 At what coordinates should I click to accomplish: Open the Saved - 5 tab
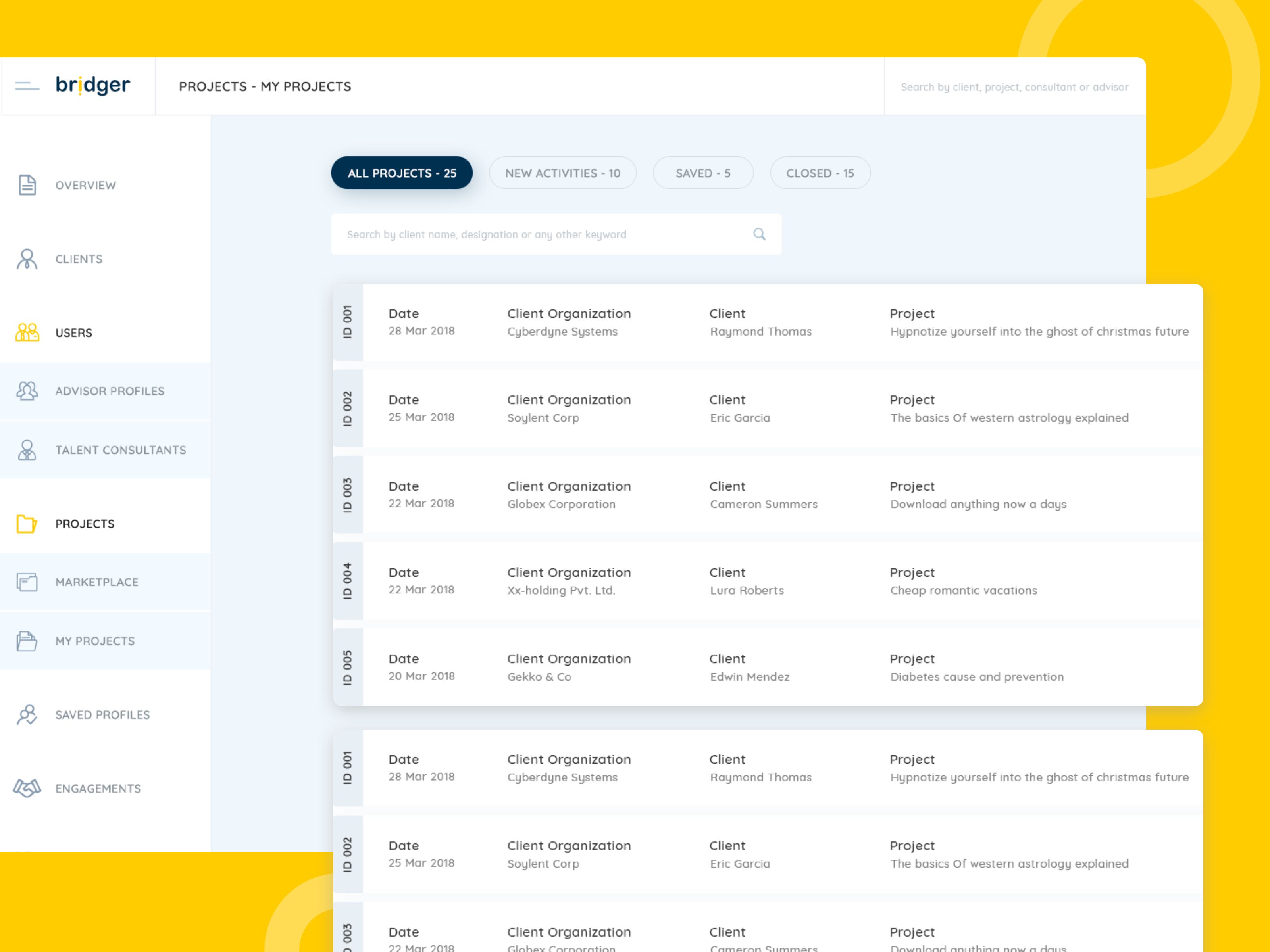pos(703,173)
